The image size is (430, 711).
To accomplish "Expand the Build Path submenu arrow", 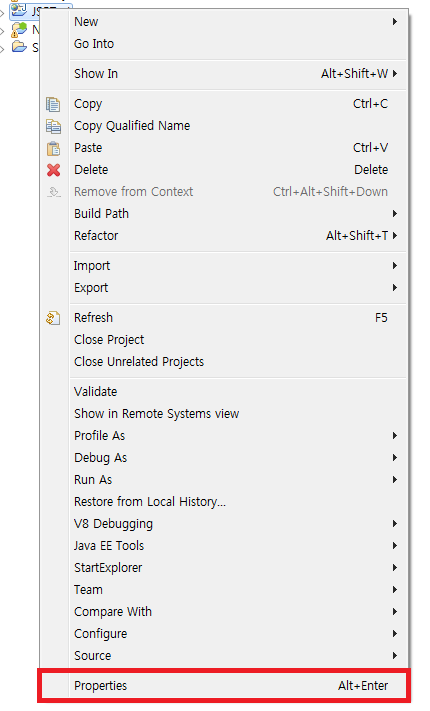I will 395,214.
